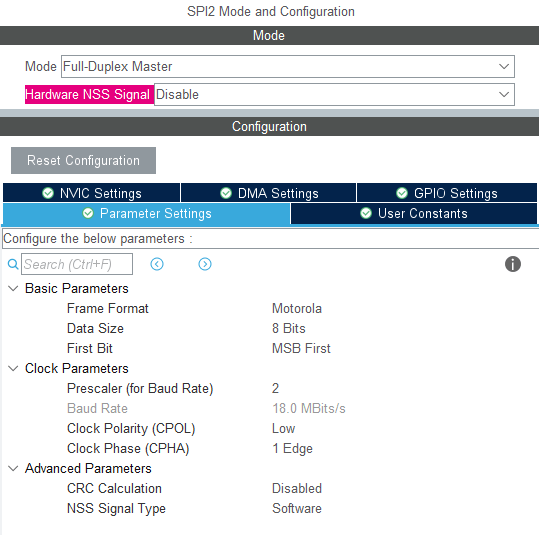Click NVIC Settings green check icon
Image resolution: width=539 pixels, height=535 pixels.
[x=48, y=193]
